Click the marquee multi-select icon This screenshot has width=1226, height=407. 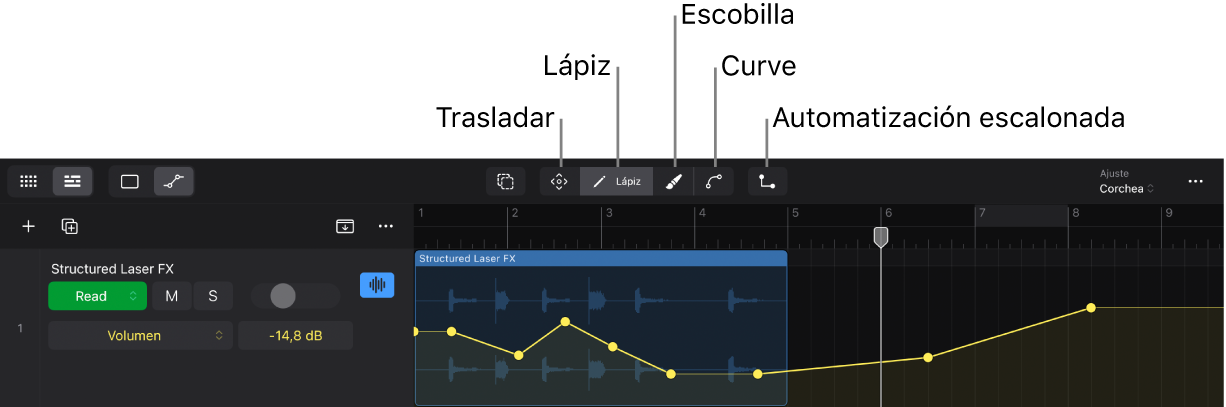pyautogui.click(x=506, y=181)
